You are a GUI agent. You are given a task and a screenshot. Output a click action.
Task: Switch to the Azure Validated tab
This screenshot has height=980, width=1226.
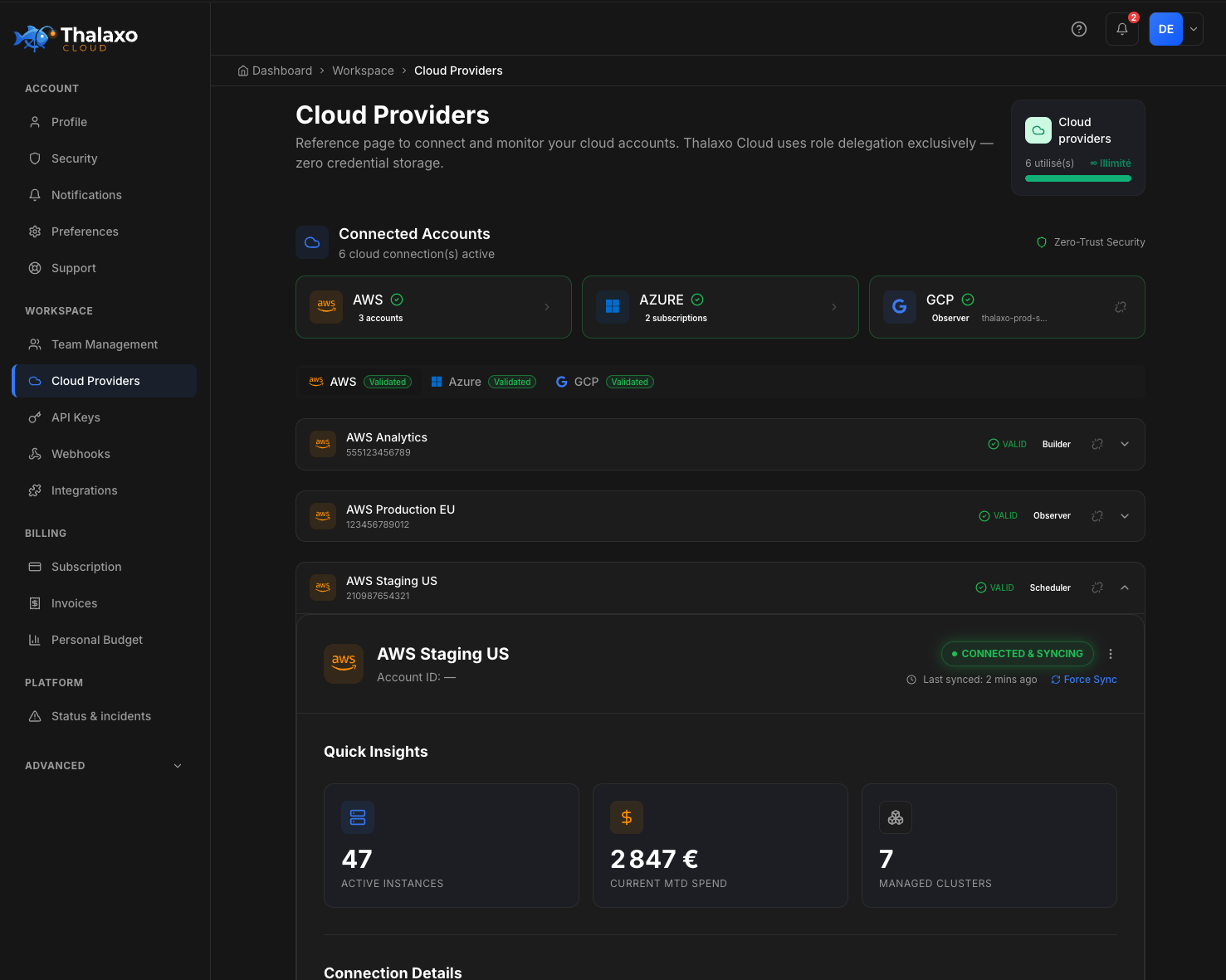tap(483, 382)
